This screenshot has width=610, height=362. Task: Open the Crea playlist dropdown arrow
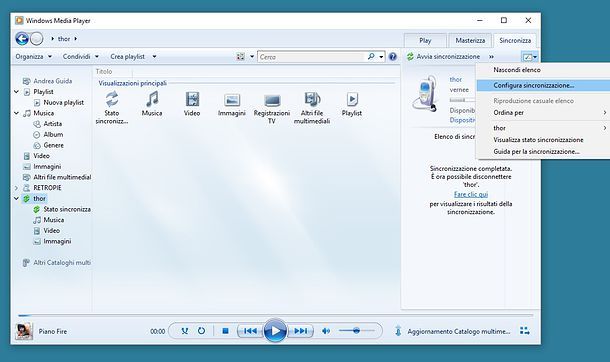click(x=154, y=57)
